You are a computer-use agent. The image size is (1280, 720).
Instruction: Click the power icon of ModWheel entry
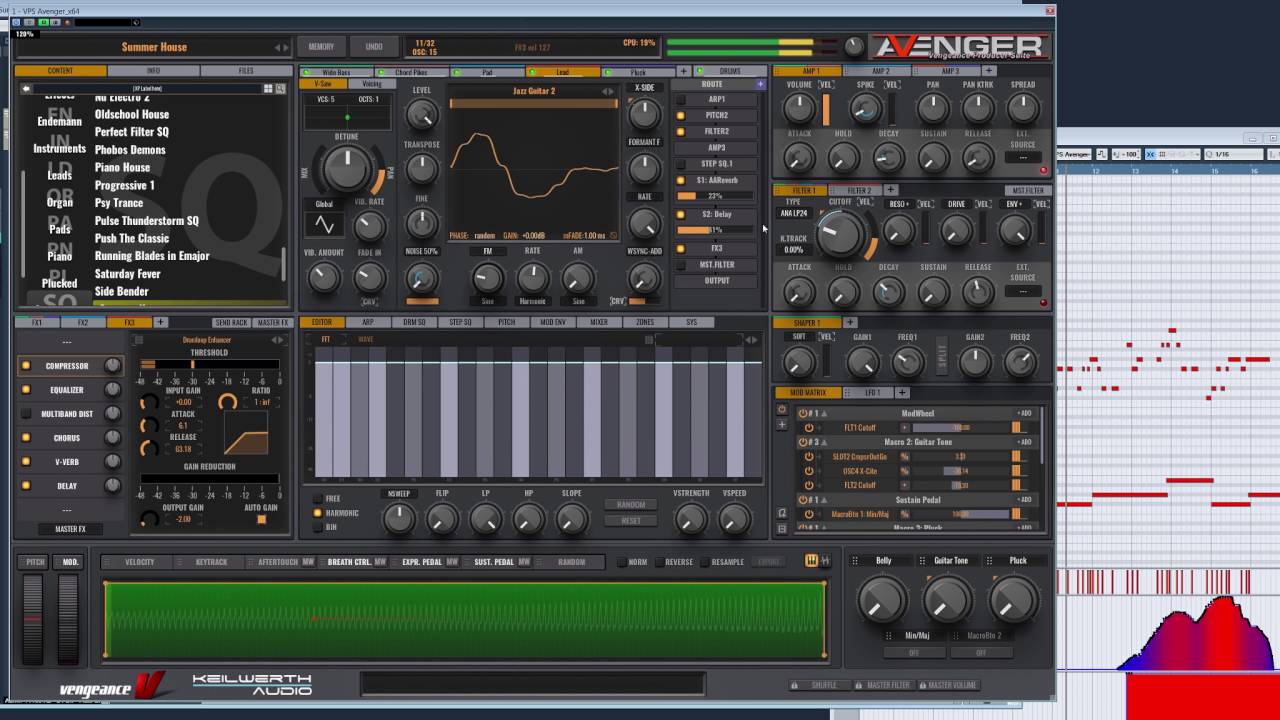click(x=802, y=413)
